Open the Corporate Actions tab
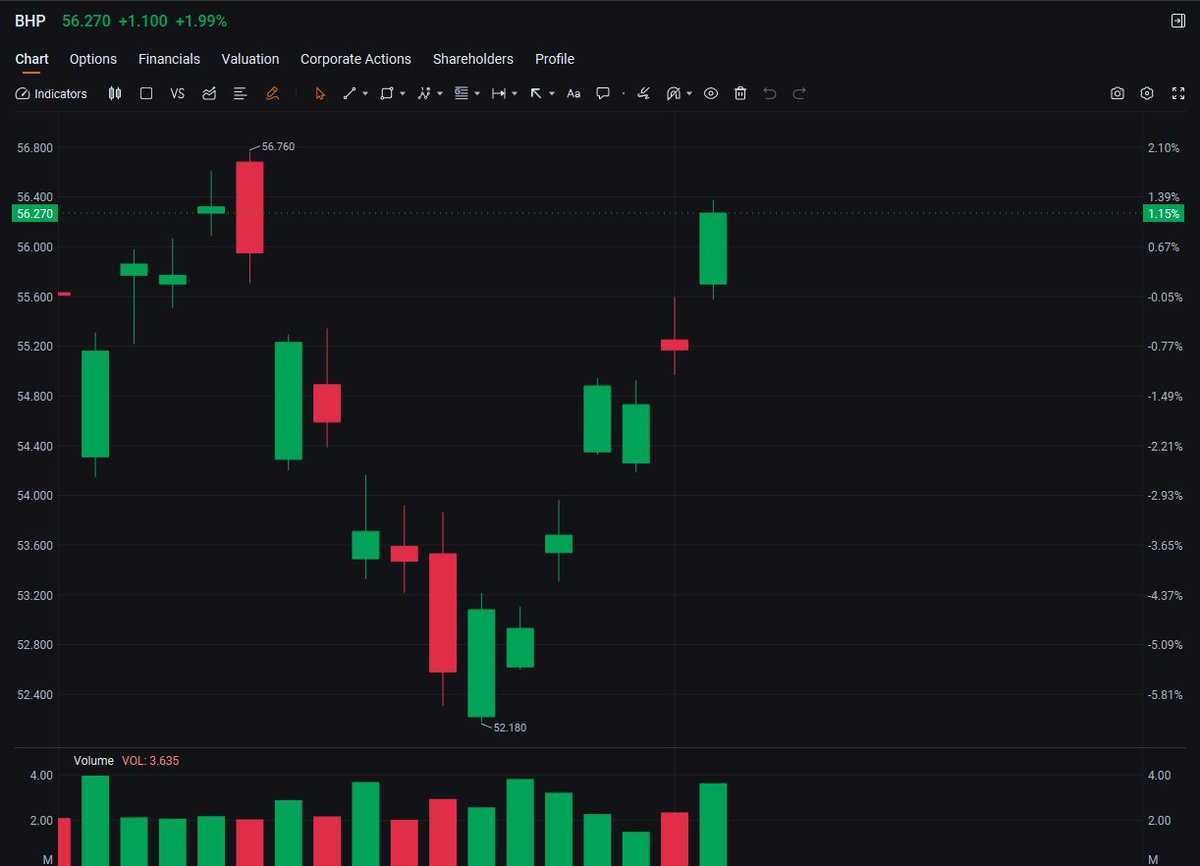Screen dimensions: 1200x866 click(x=356, y=59)
